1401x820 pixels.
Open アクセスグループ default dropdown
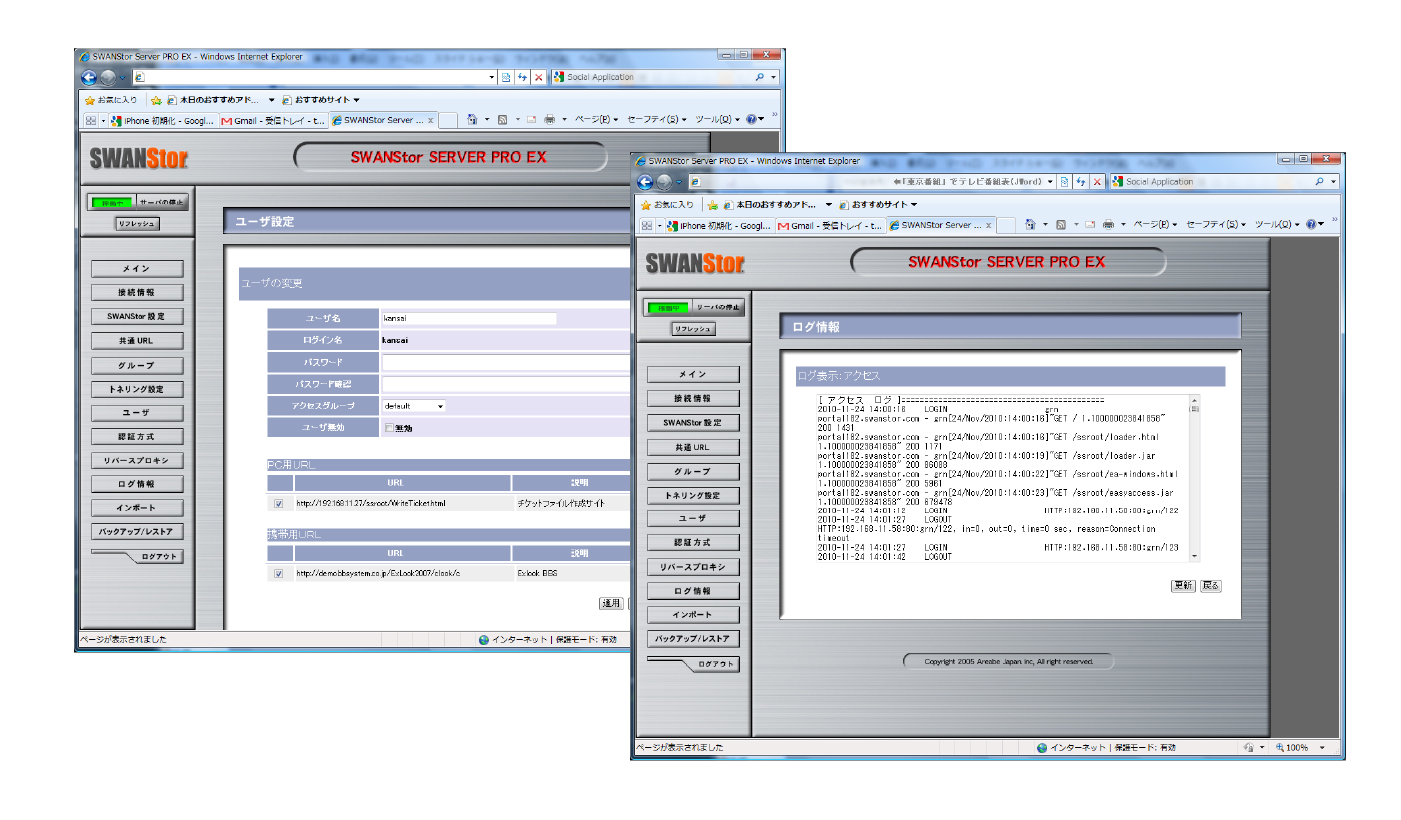click(414, 406)
